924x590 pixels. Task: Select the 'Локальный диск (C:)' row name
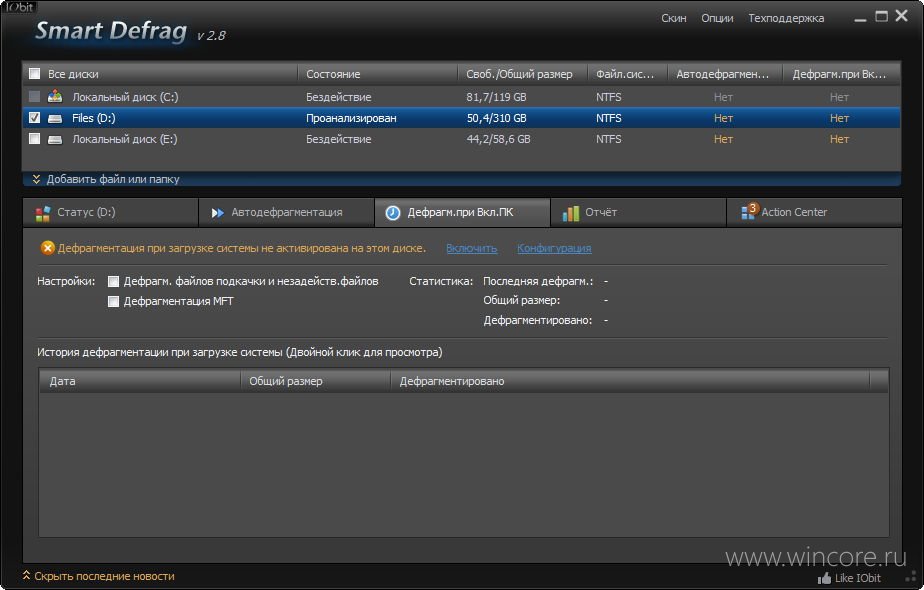pos(125,97)
